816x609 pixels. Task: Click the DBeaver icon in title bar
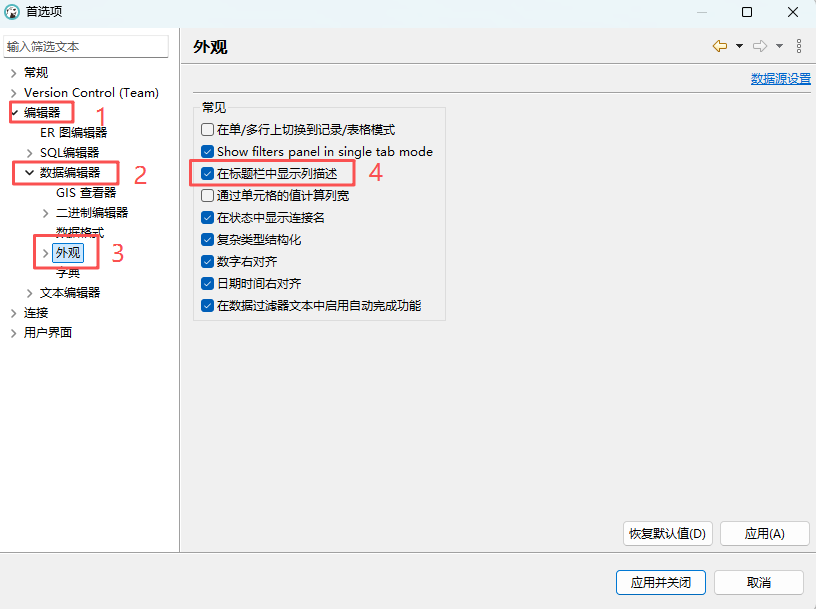[x=12, y=12]
